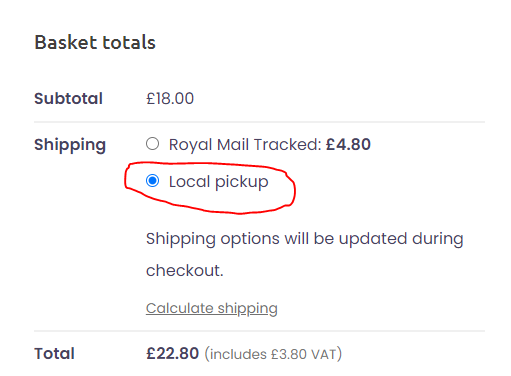Screen dimensions: 511x376
Task: Click the bold £22.80 total amount
Action: click(172, 353)
